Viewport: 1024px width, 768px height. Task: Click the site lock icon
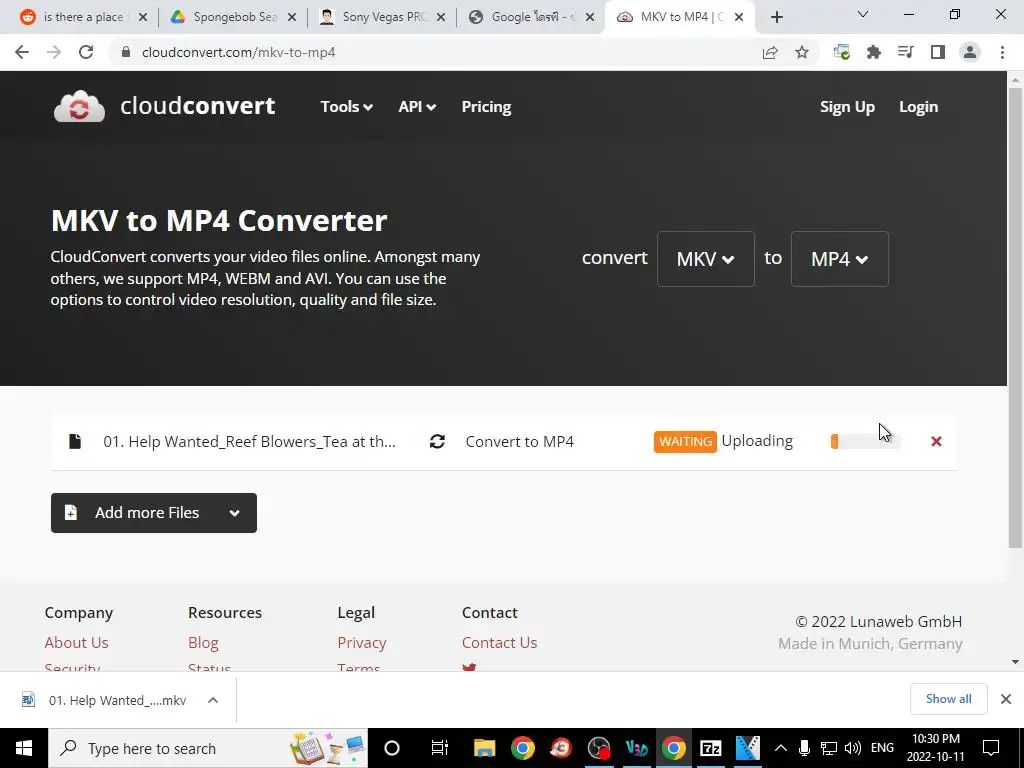pyautogui.click(x=126, y=52)
